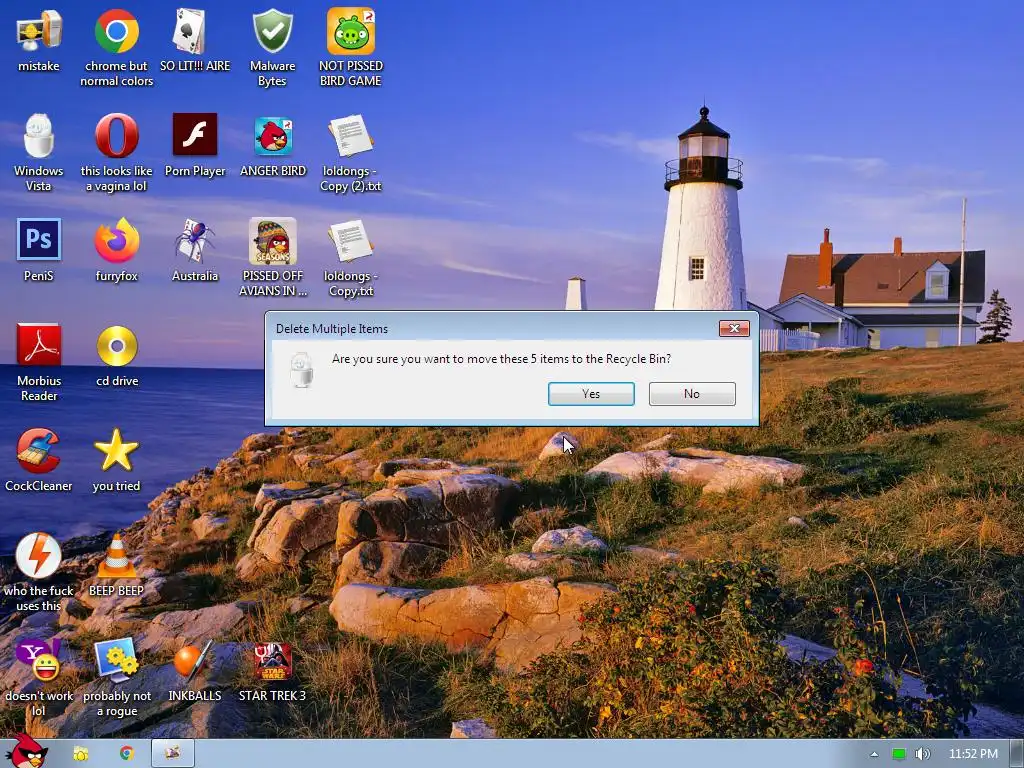Open the 11:52 PM clock
1024x768 pixels.
coord(973,754)
